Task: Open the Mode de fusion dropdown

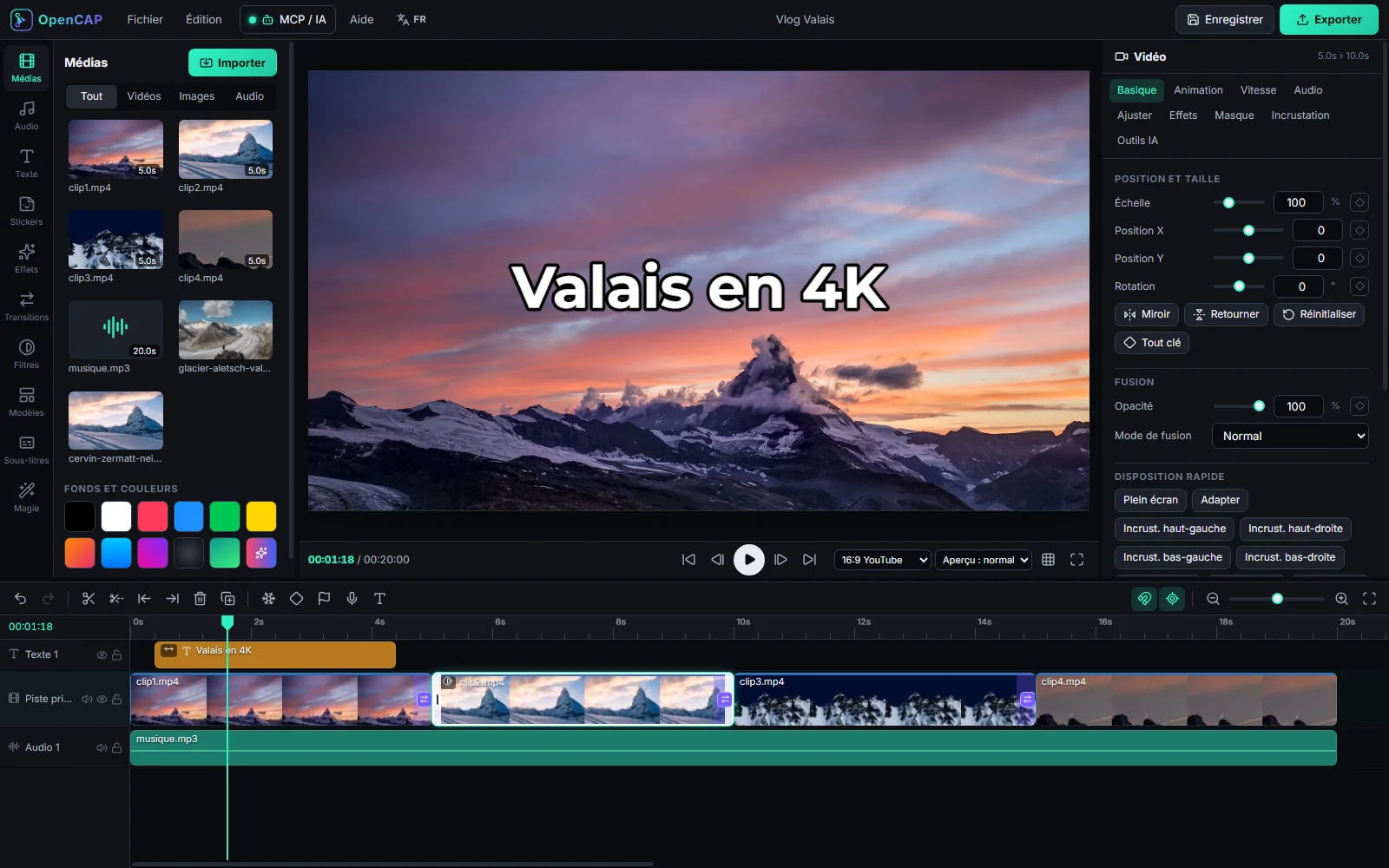Action: [1290, 436]
